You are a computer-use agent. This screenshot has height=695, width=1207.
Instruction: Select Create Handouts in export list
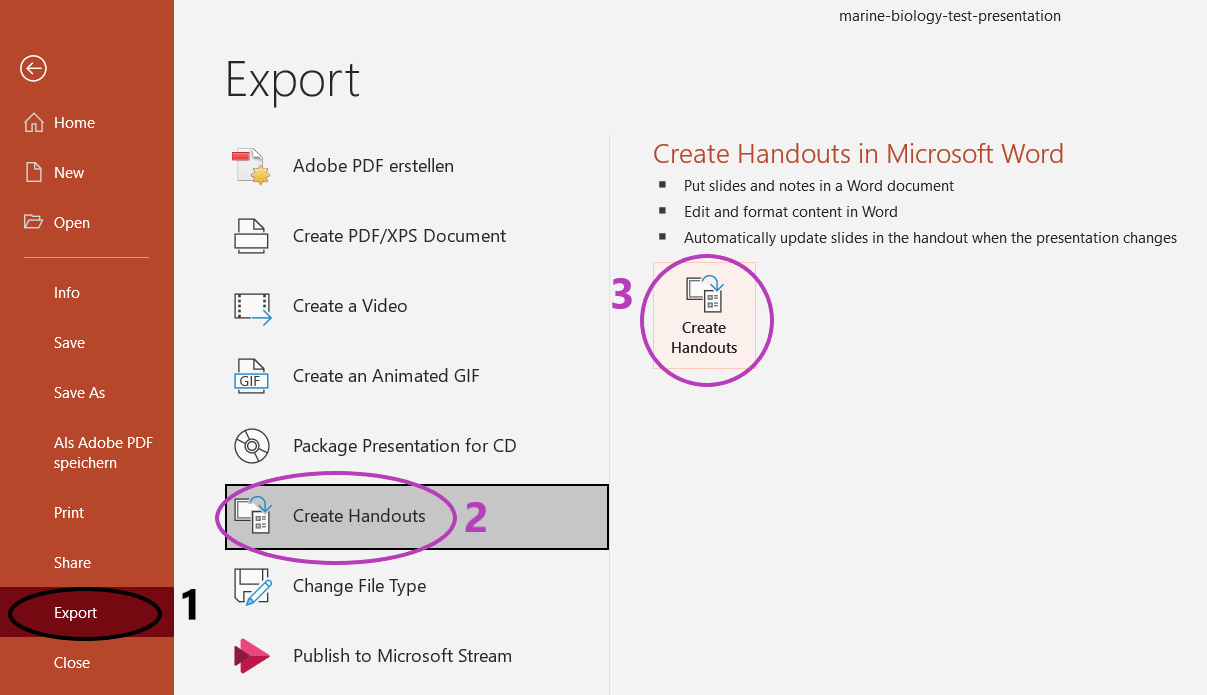417,516
